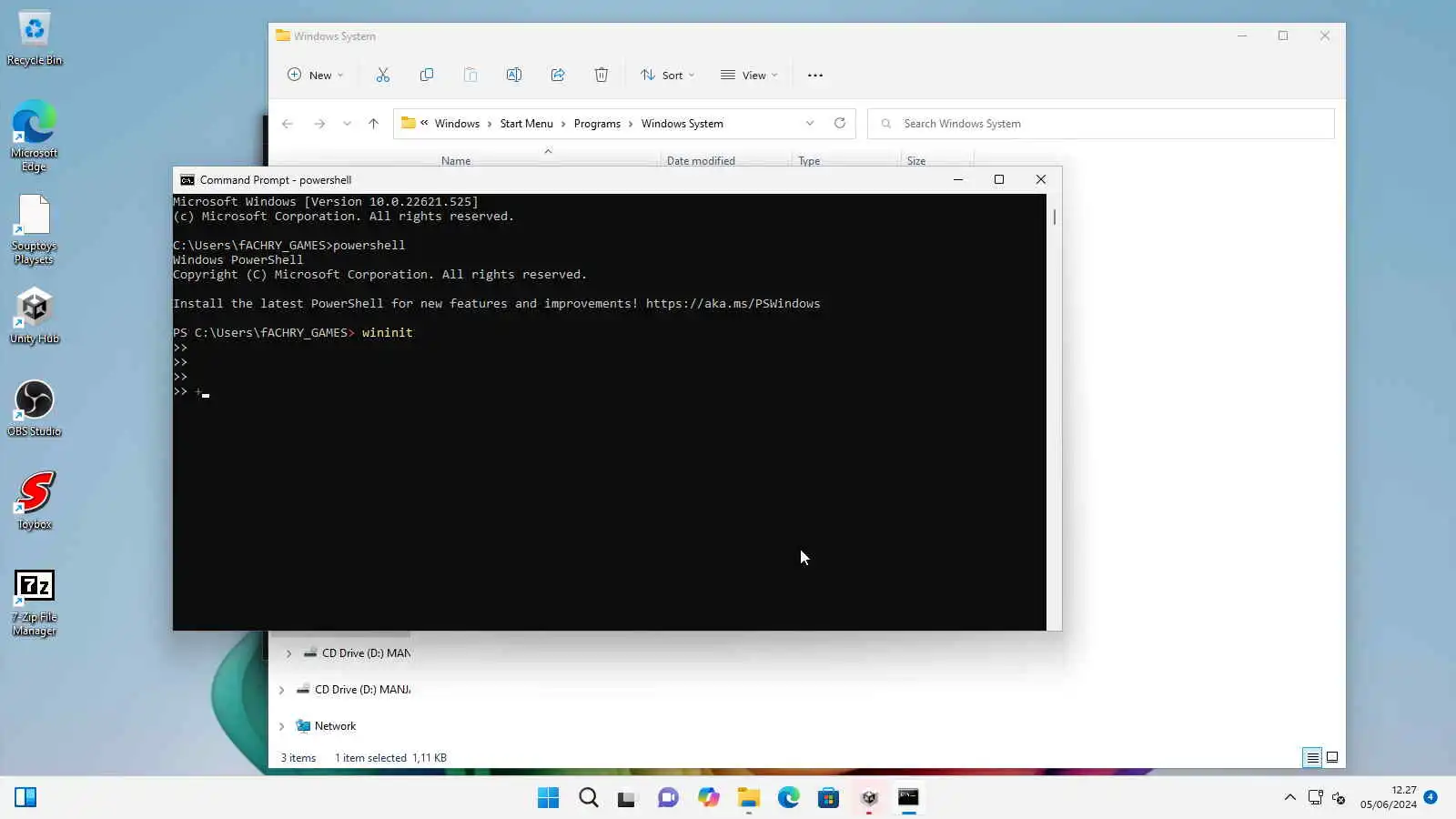This screenshot has height=819, width=1456.
Task: Select Network in the navigation pane
Action: (335, 726)
